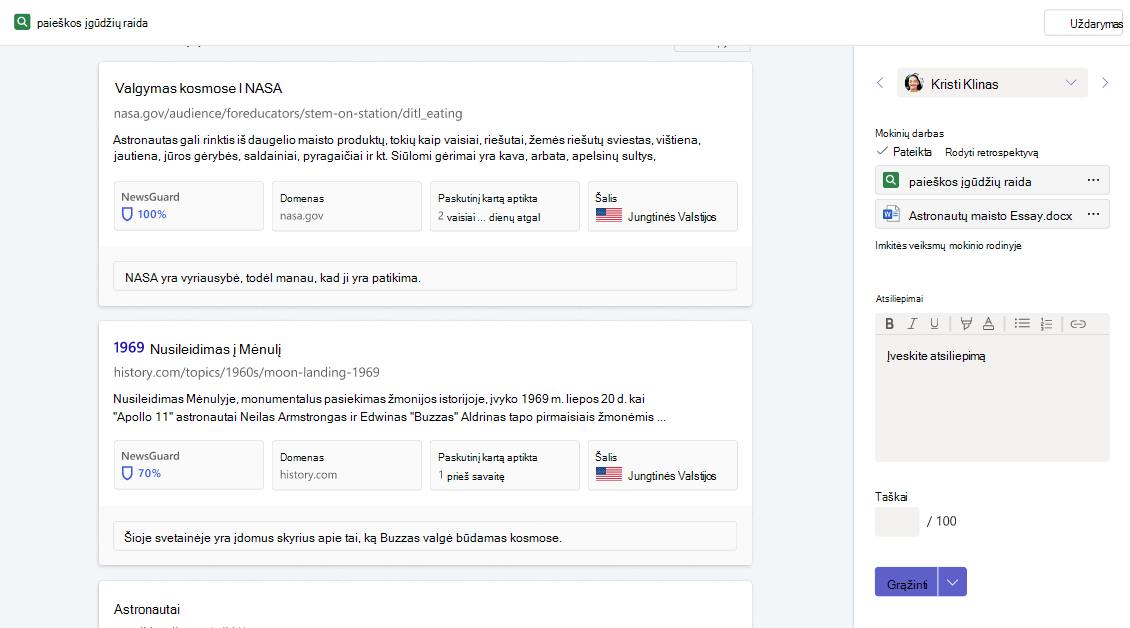
Task: Open more options for Astronautų maisto Essay.docx
Action: tap(1093, 214)
